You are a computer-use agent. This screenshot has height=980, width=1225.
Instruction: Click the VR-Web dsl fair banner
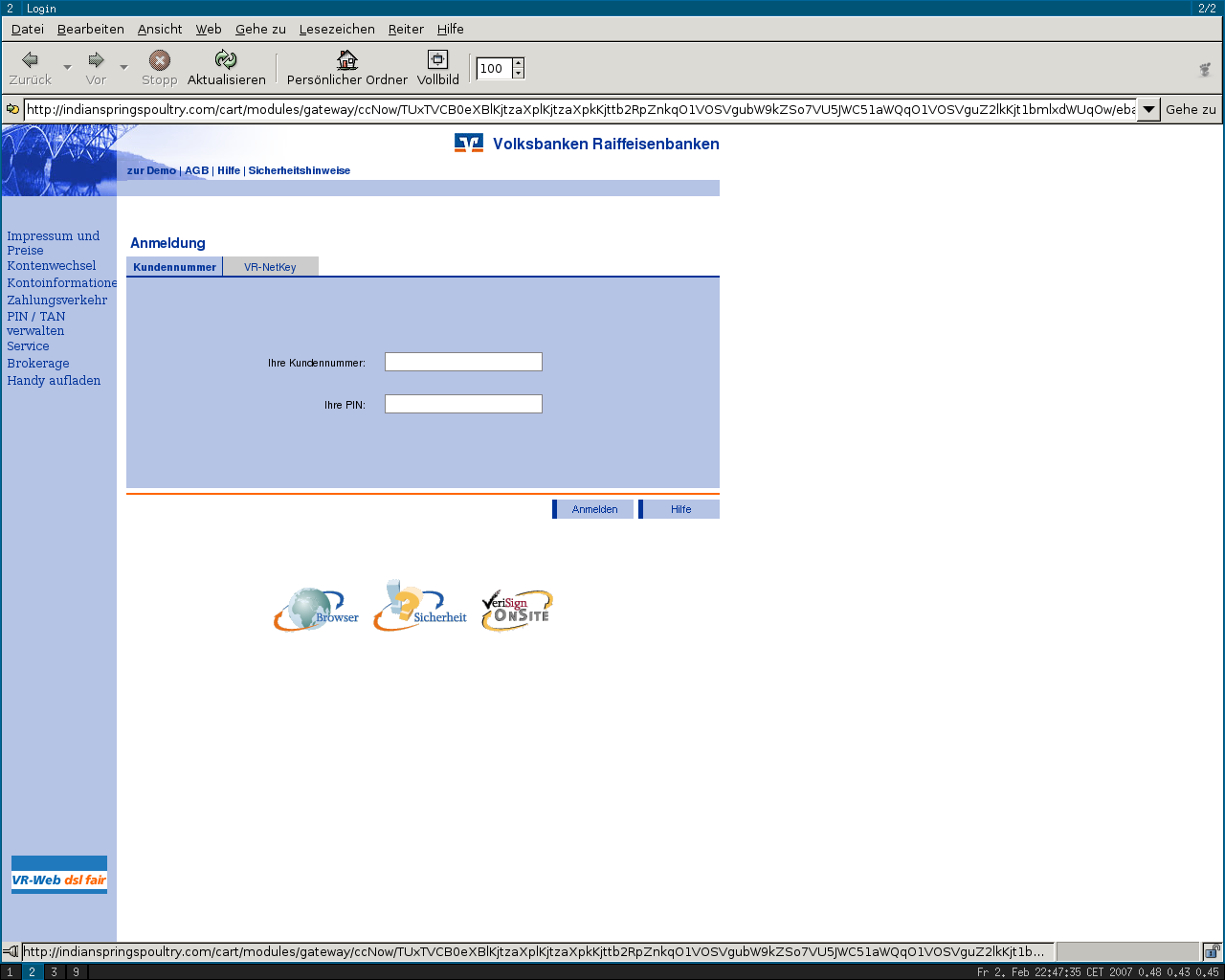pyautogui.click(x=59, y=875)
